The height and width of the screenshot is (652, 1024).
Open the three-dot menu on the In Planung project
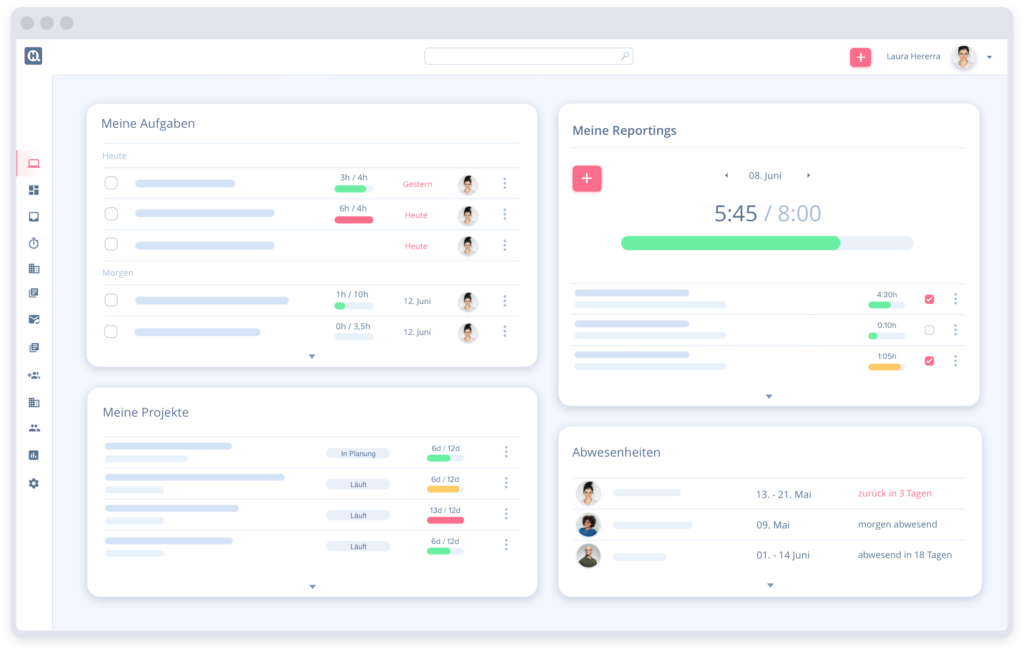[x=506, y=453]
